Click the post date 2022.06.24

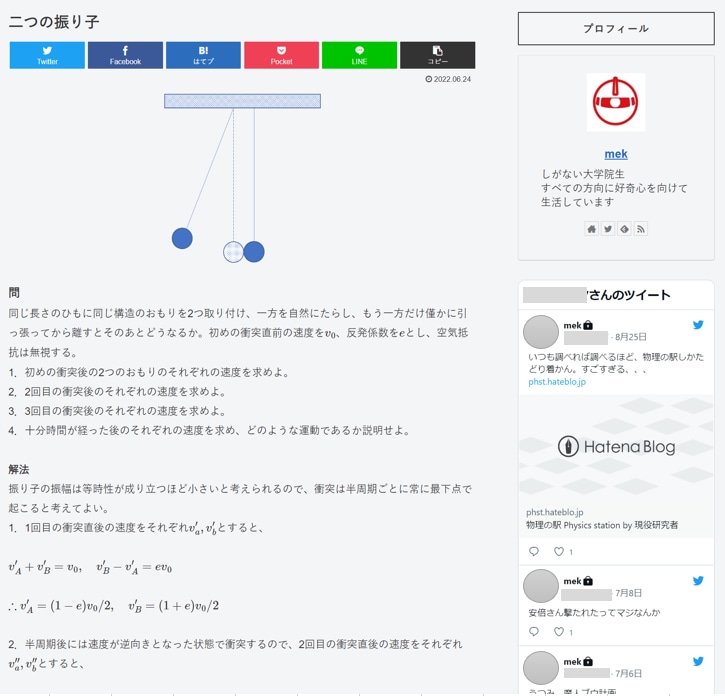448,79
